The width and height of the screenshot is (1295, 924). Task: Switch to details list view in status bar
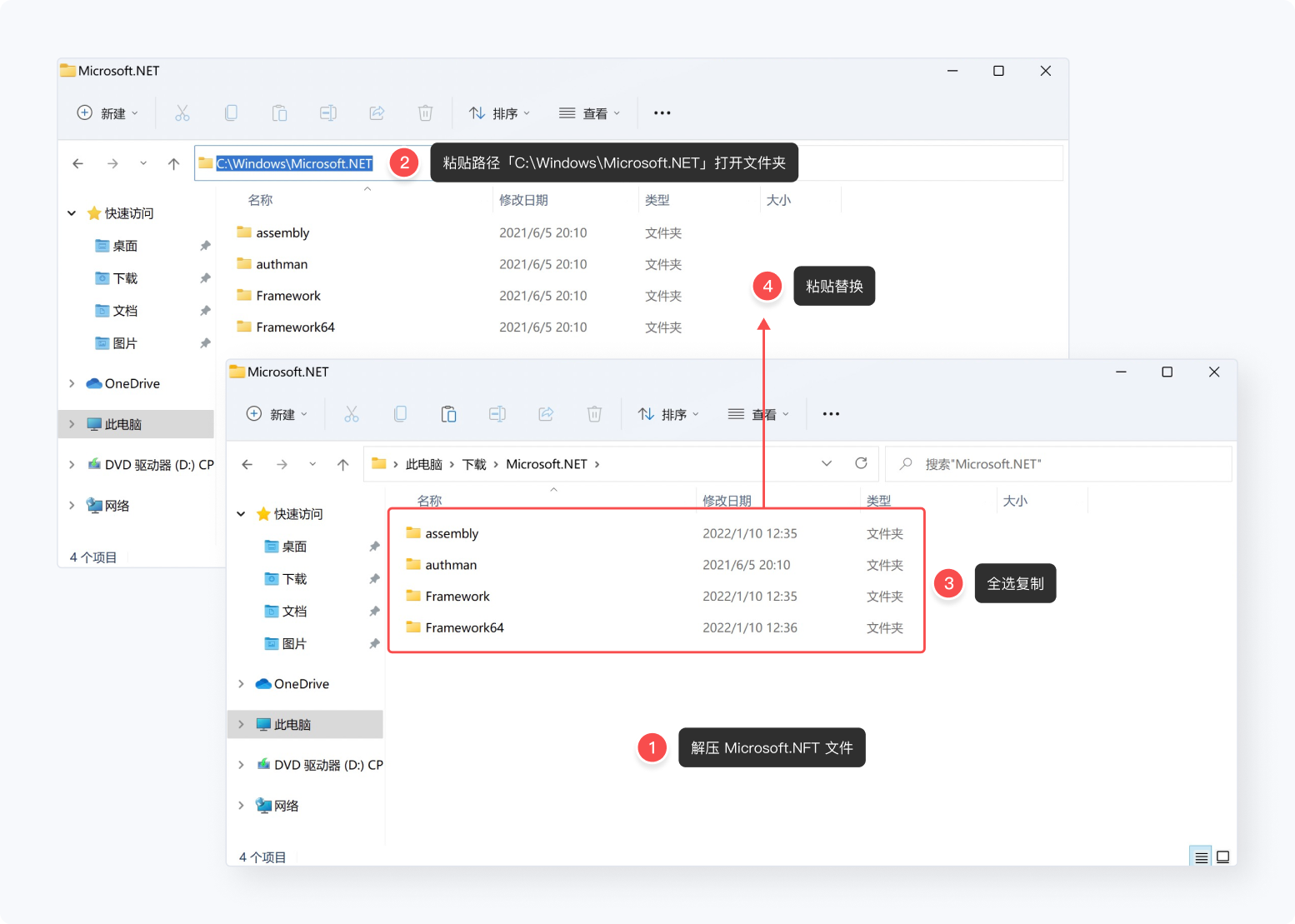1201,857
